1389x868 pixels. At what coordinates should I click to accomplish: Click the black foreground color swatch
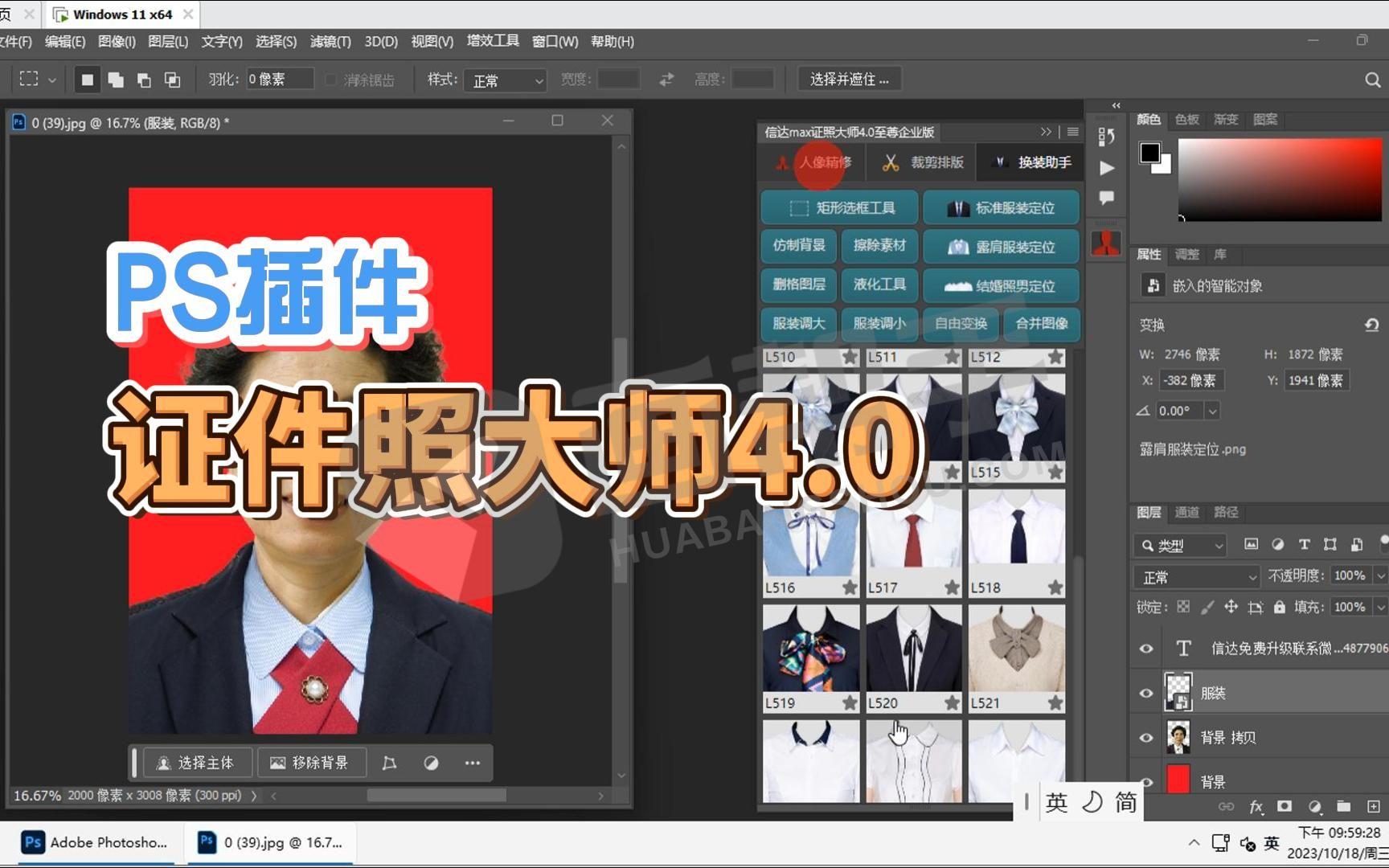click(x=1149, y=152)
